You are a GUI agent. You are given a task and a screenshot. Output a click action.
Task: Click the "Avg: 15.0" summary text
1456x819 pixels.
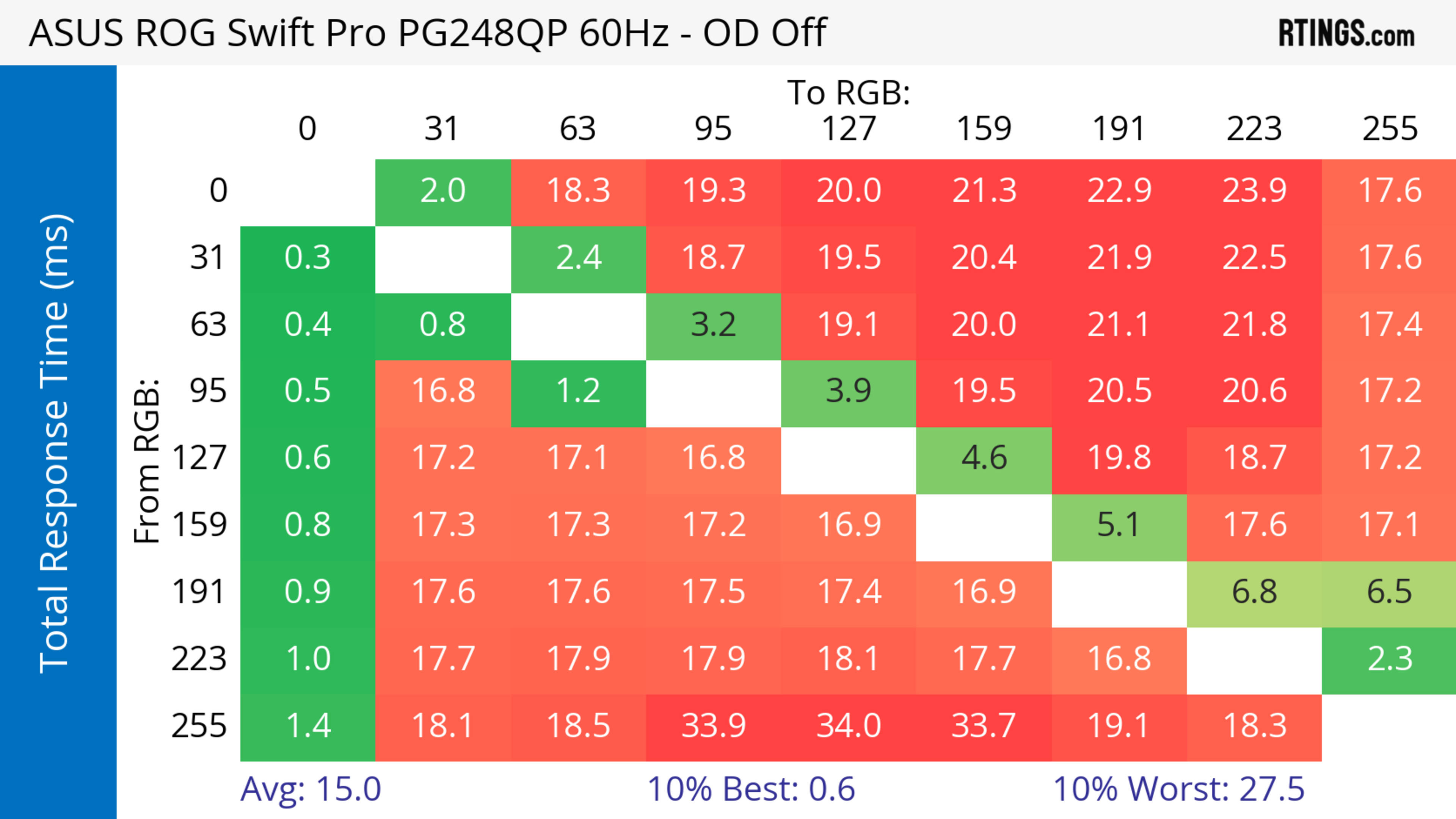[x=310, y=789]
